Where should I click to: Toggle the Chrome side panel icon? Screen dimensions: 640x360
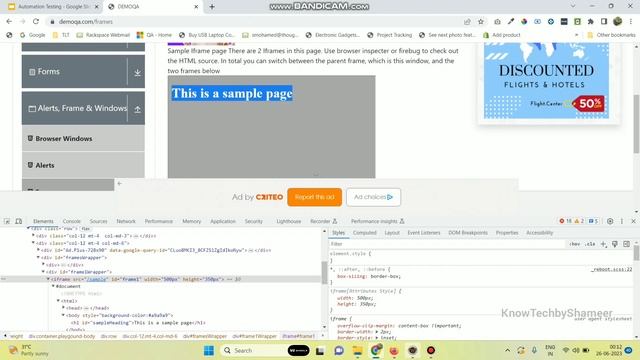(x=604, y=21)
